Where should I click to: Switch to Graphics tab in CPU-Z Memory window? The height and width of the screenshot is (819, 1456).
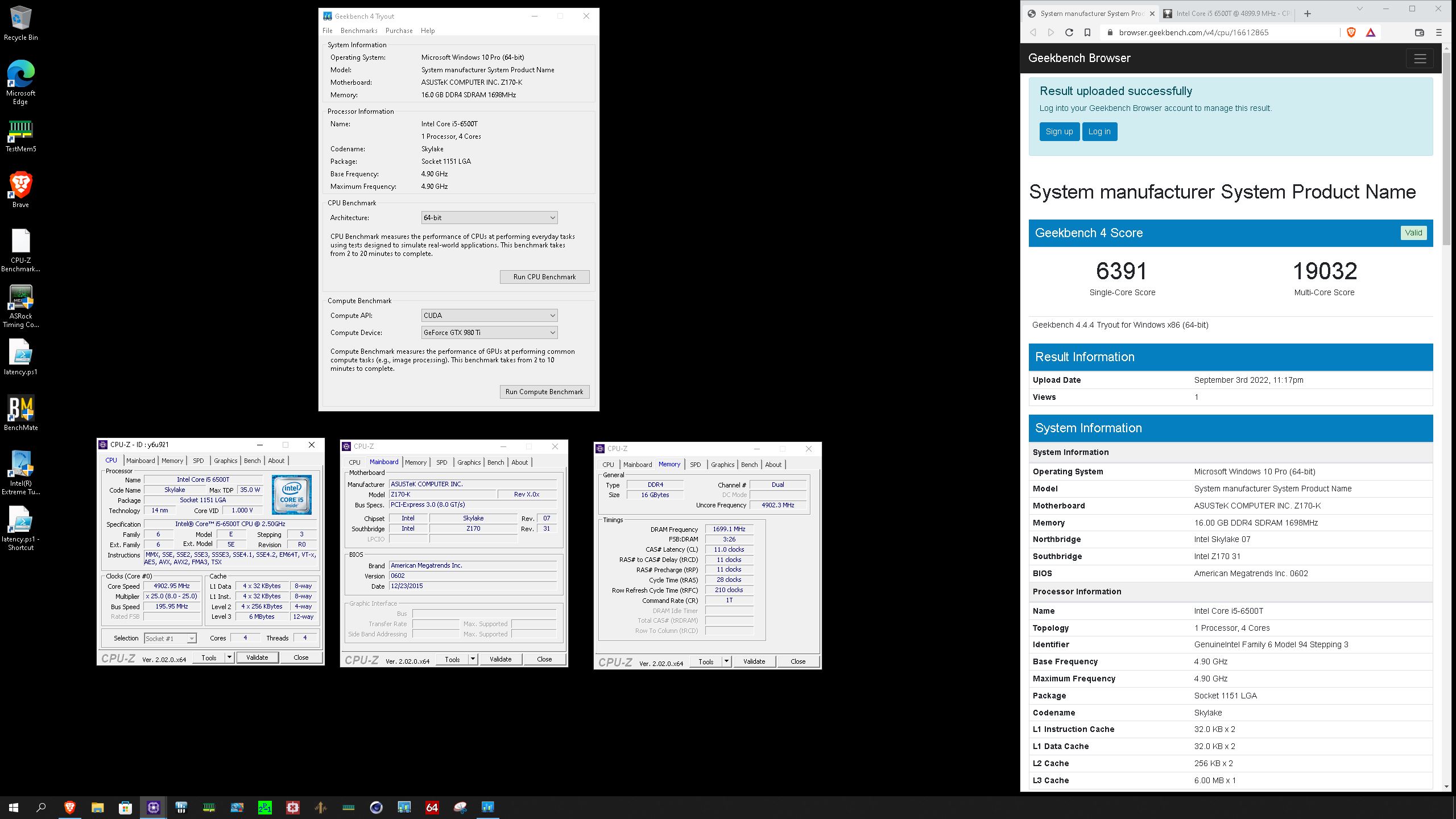pos(722,465)
